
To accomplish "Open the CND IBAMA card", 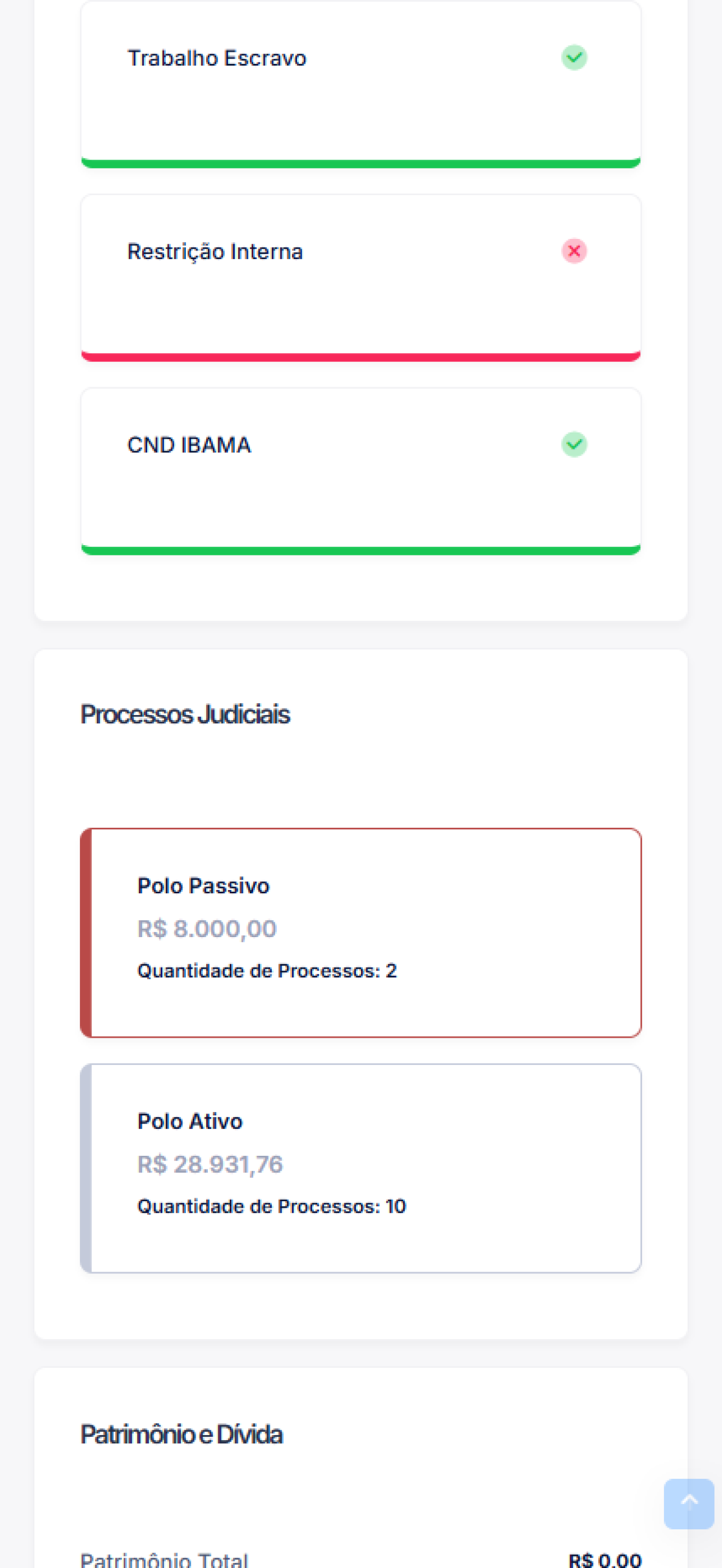I will (x=361, y=471).
